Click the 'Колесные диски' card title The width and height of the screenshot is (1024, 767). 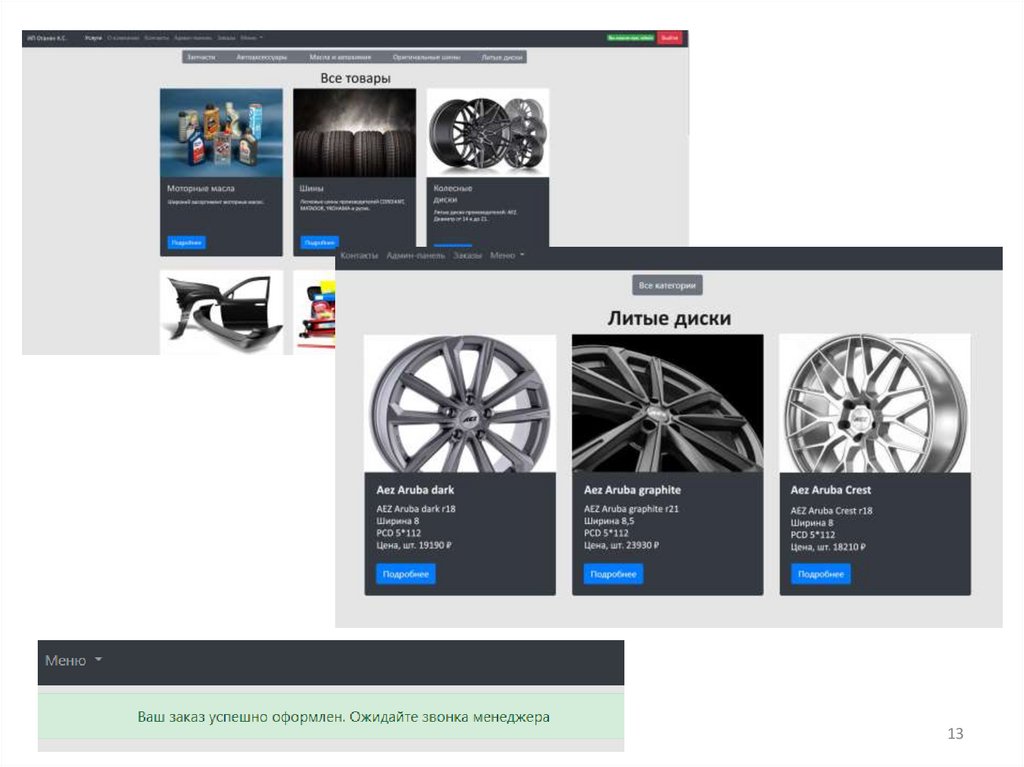click(x=453, y=193)
